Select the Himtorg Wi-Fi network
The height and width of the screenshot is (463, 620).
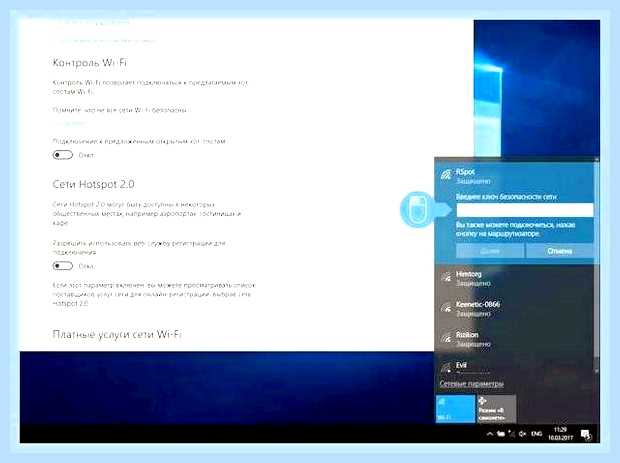click(x=514, y=278)
